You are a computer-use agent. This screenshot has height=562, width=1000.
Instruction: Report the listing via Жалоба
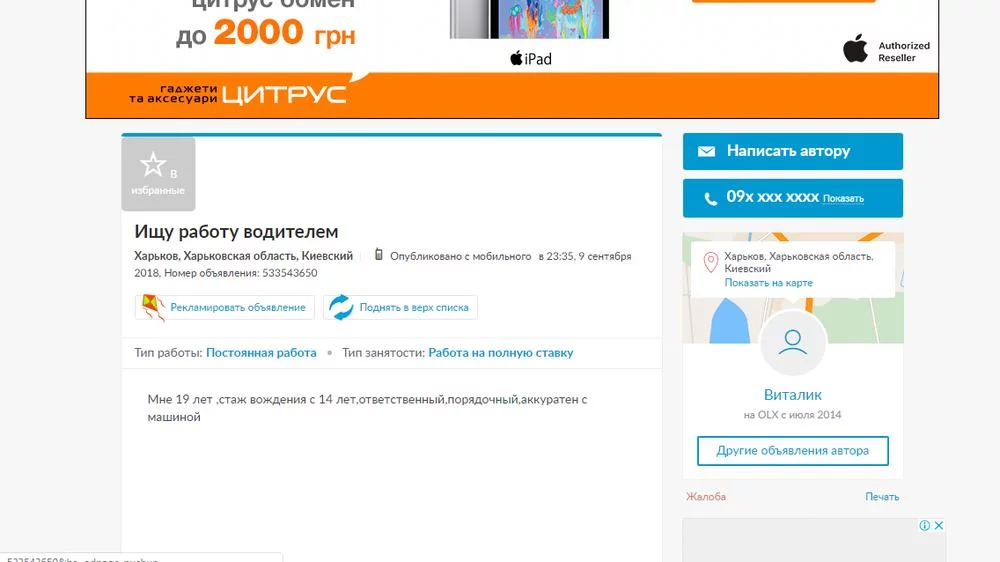click(706, 496)
